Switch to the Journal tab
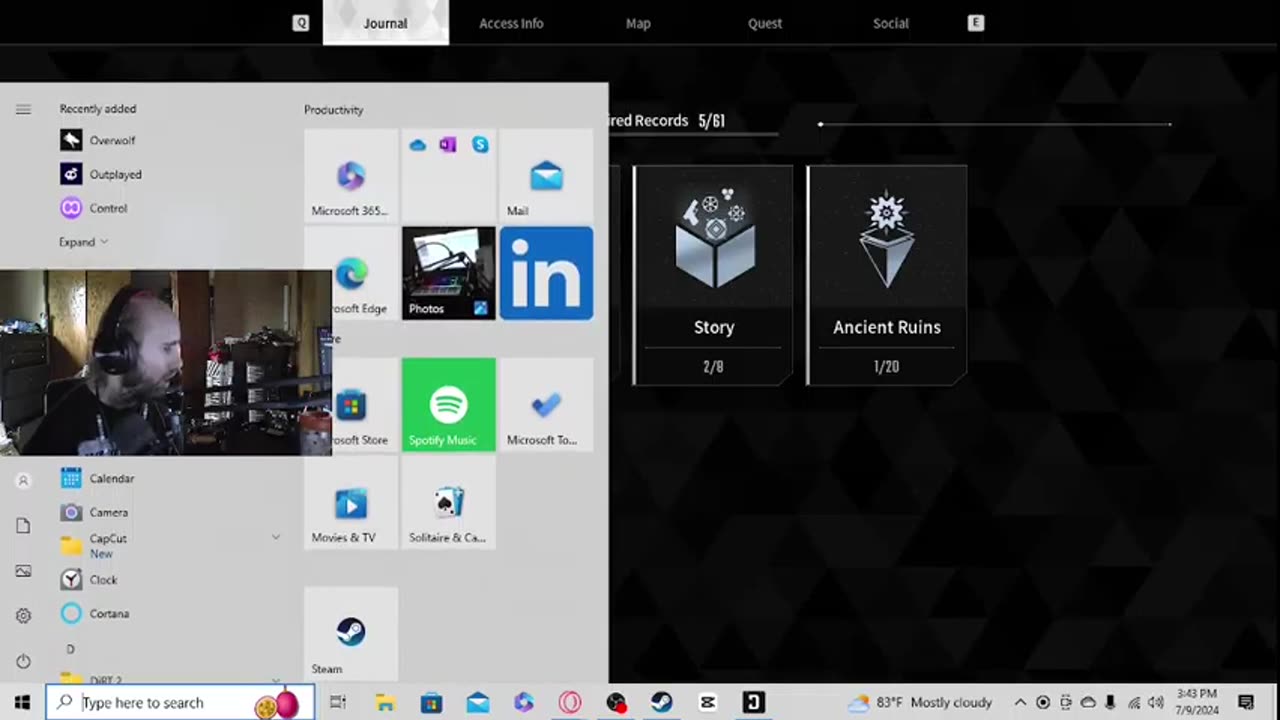The height and width of the screenshot is (720, 1280). [386, 23]
